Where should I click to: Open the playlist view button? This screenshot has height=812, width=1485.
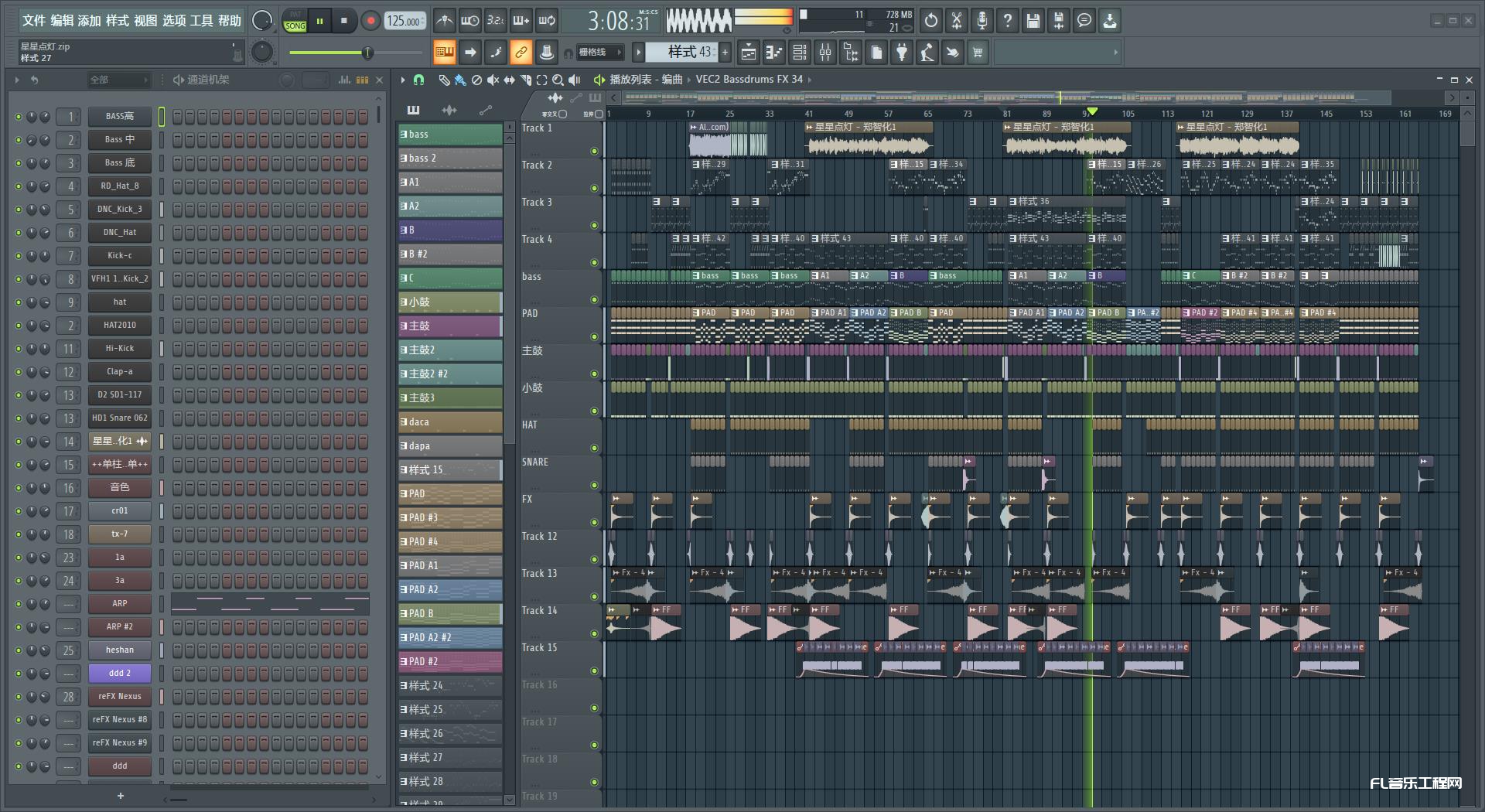[x=748, y=53]
